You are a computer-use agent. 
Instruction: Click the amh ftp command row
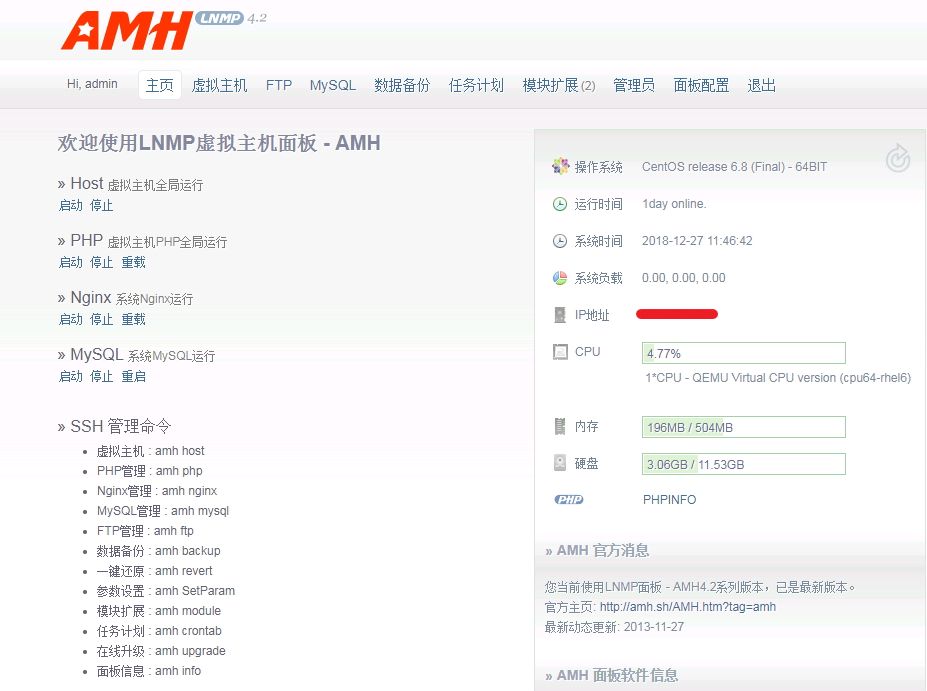pyautogui.click(x=145, y=531)
